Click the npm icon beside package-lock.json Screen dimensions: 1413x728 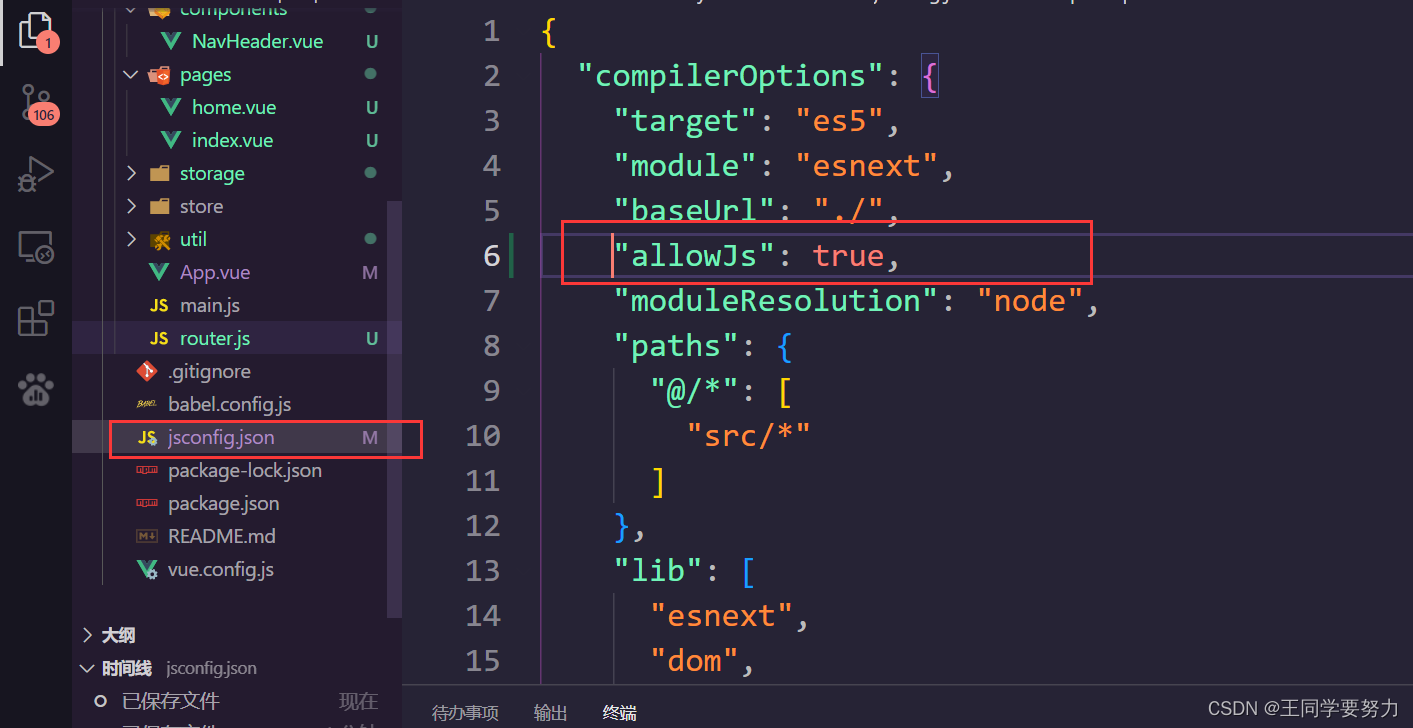click(x=147, y=471)
